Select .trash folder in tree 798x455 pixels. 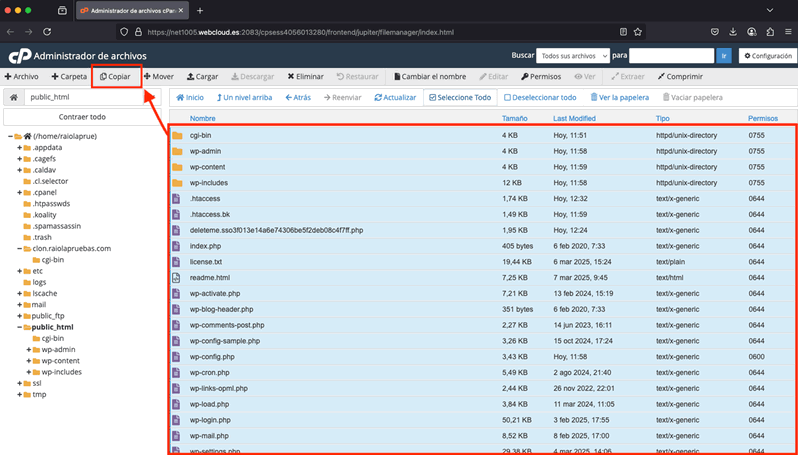tap(41, 237)
